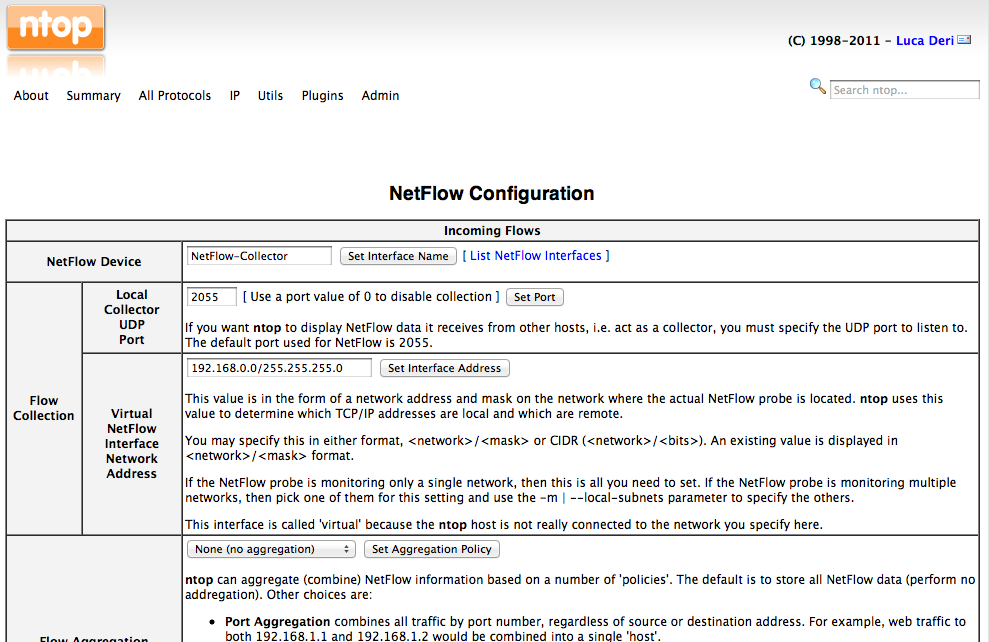Viewport: 989px width, 642px height.
Task: Click the Virtual NetFlow Interface Network Address label
Action: click(132, 443)
